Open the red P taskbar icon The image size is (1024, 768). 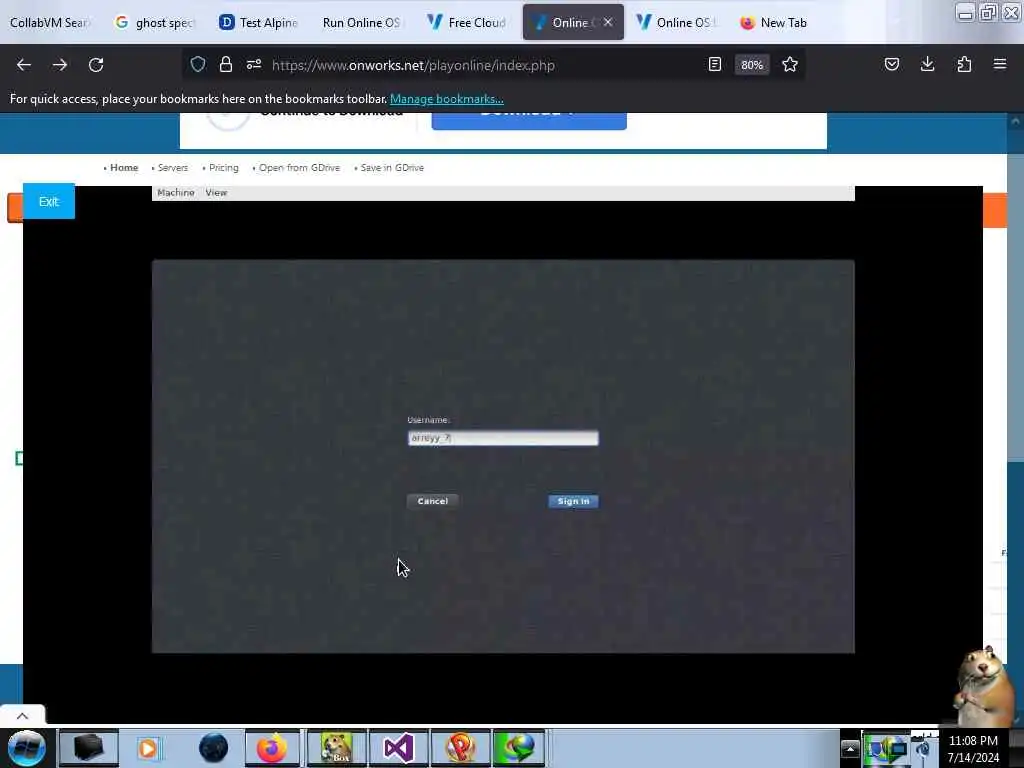pos(460,748)
